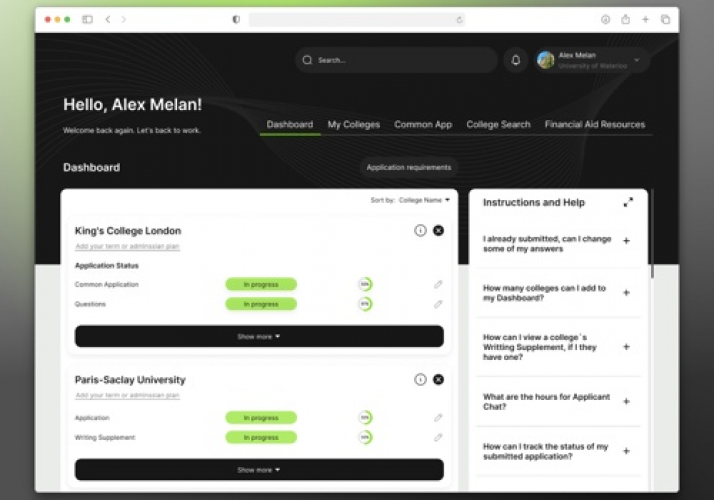Click Paris-Saclay 'Add your term' link
Screen dimensions: 714x500
[x=127, y=395]
